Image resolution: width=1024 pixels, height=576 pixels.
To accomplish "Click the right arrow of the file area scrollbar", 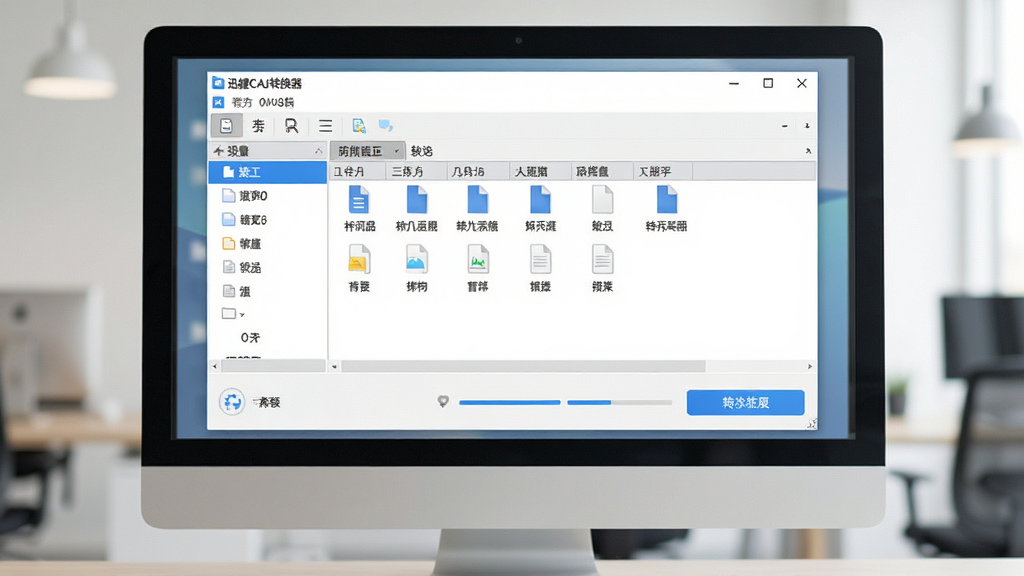I will [x=810, y=366].
